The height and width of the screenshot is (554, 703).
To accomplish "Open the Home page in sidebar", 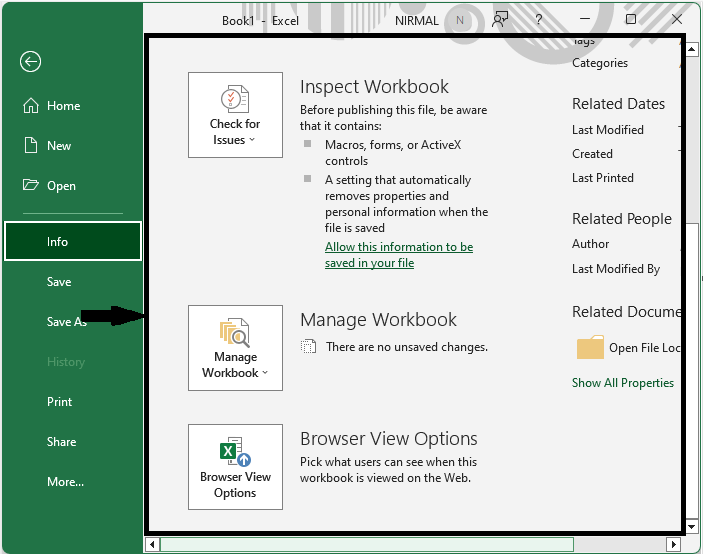I will 52,106.
